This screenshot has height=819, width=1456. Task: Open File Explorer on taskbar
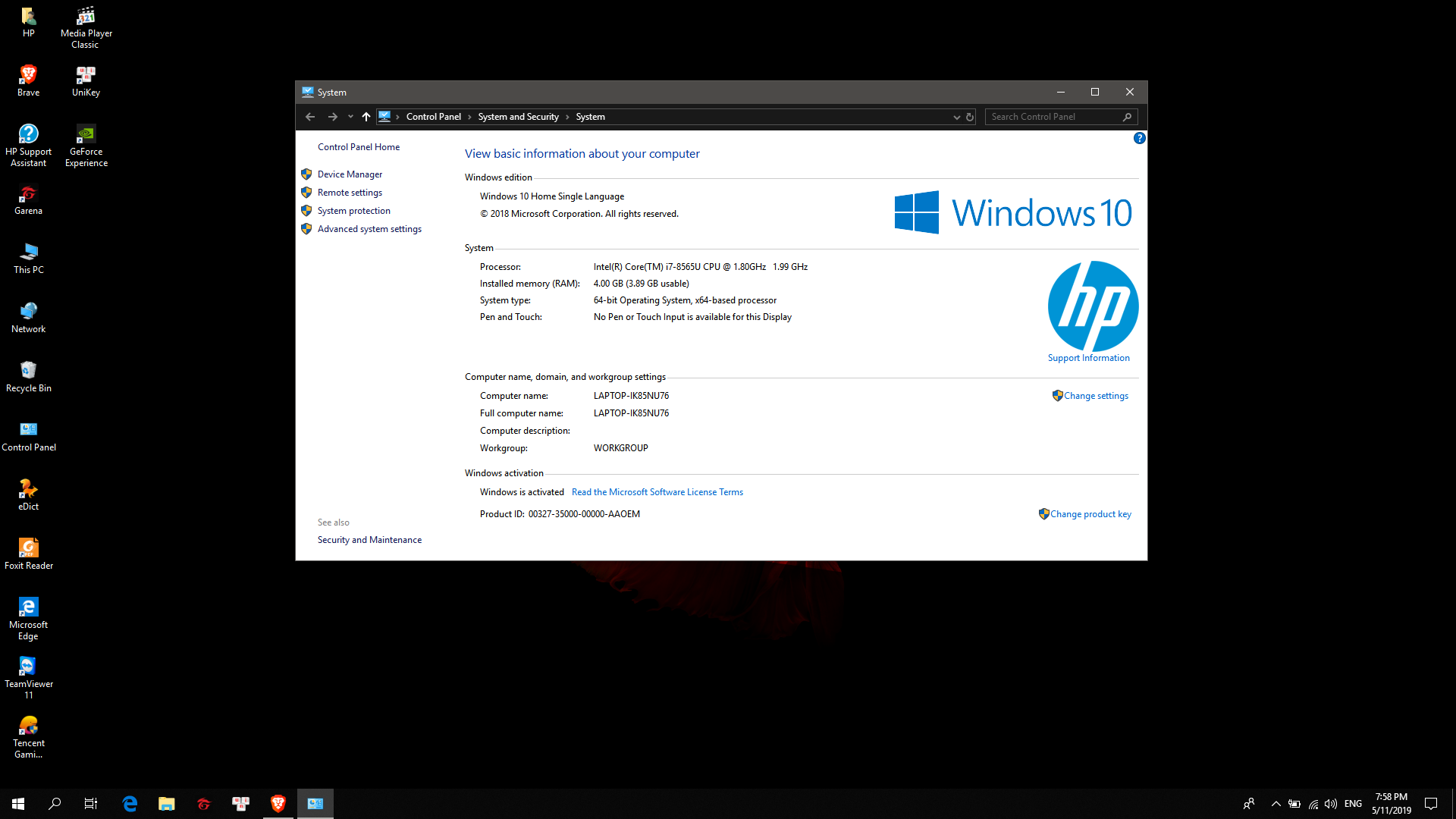click(167, 803)
